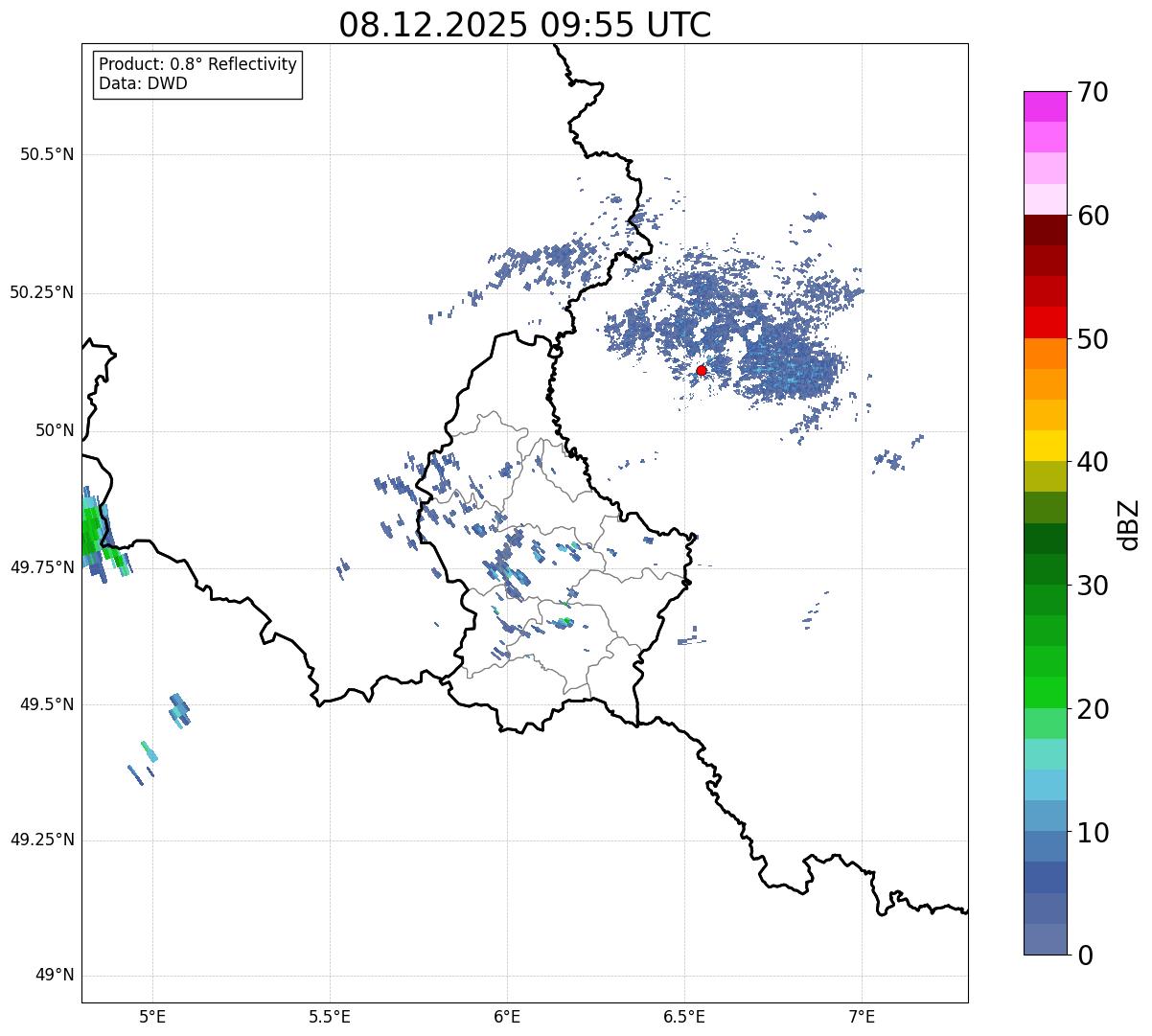Click the orange colorbar swatch below 50
Viewport: 1152px width, 1036px height.
click(1046, 354)
